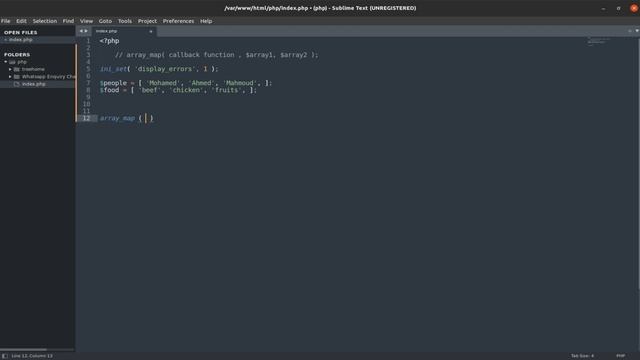
Task: Select the php folder row in the sidebar
Action: click(38, 62)
